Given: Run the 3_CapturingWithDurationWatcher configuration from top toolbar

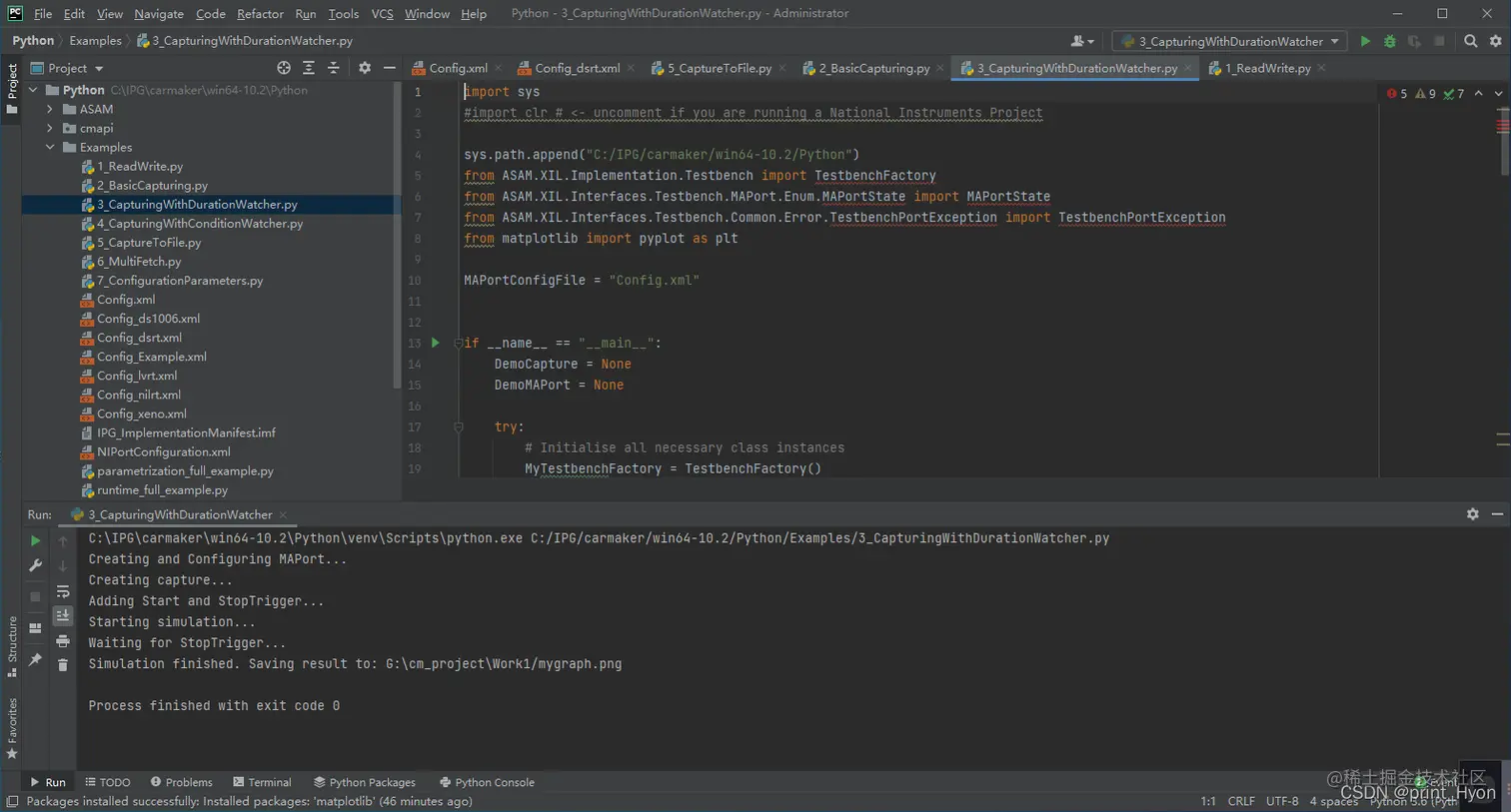Looking at the screenshot, I should 1365,41.
